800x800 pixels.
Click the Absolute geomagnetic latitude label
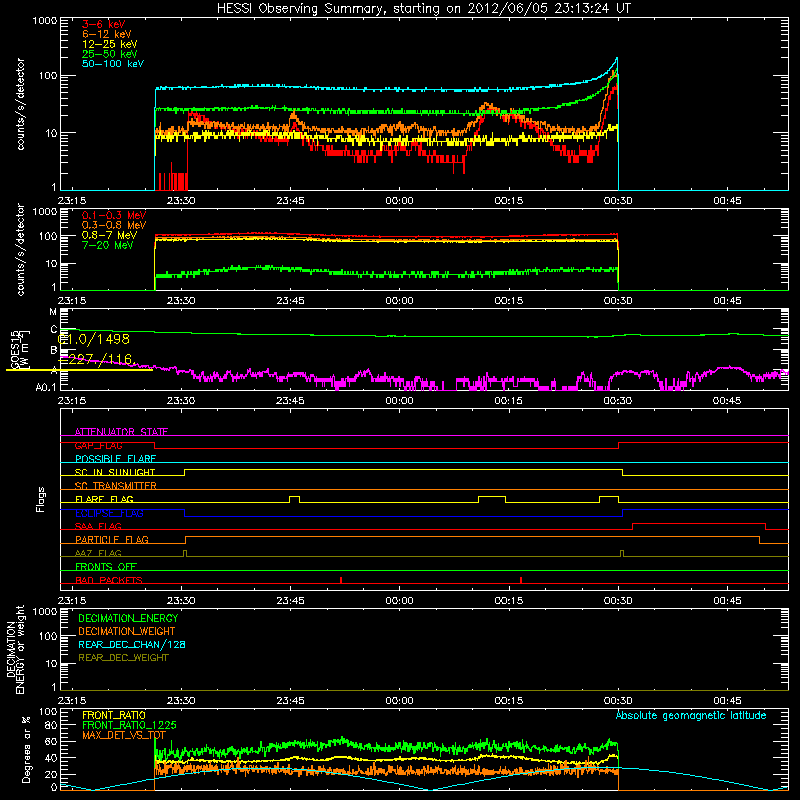[691, 715]
